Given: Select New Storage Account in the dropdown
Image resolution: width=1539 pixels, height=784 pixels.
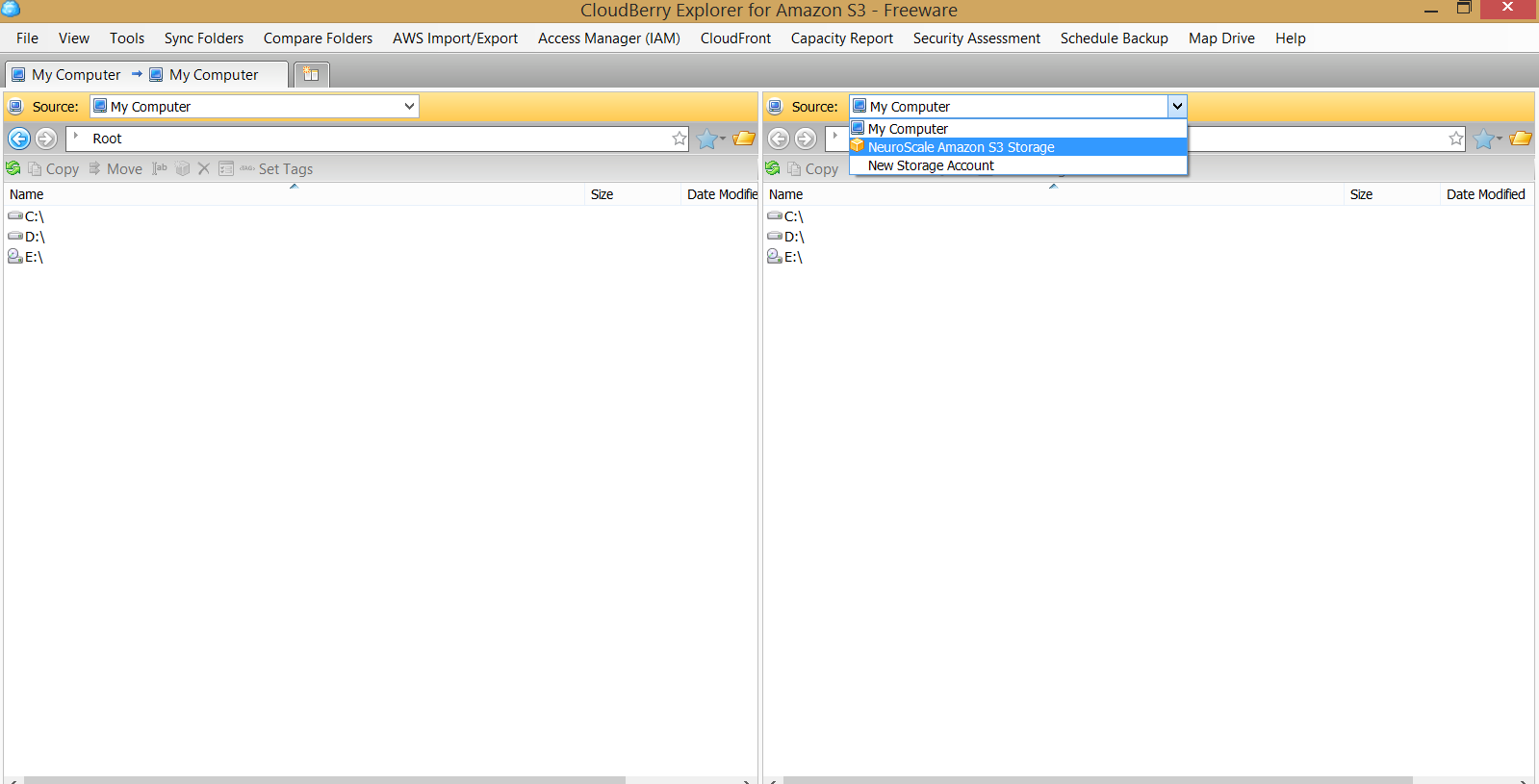Looking at the screenshot, I should point(1018,165).
